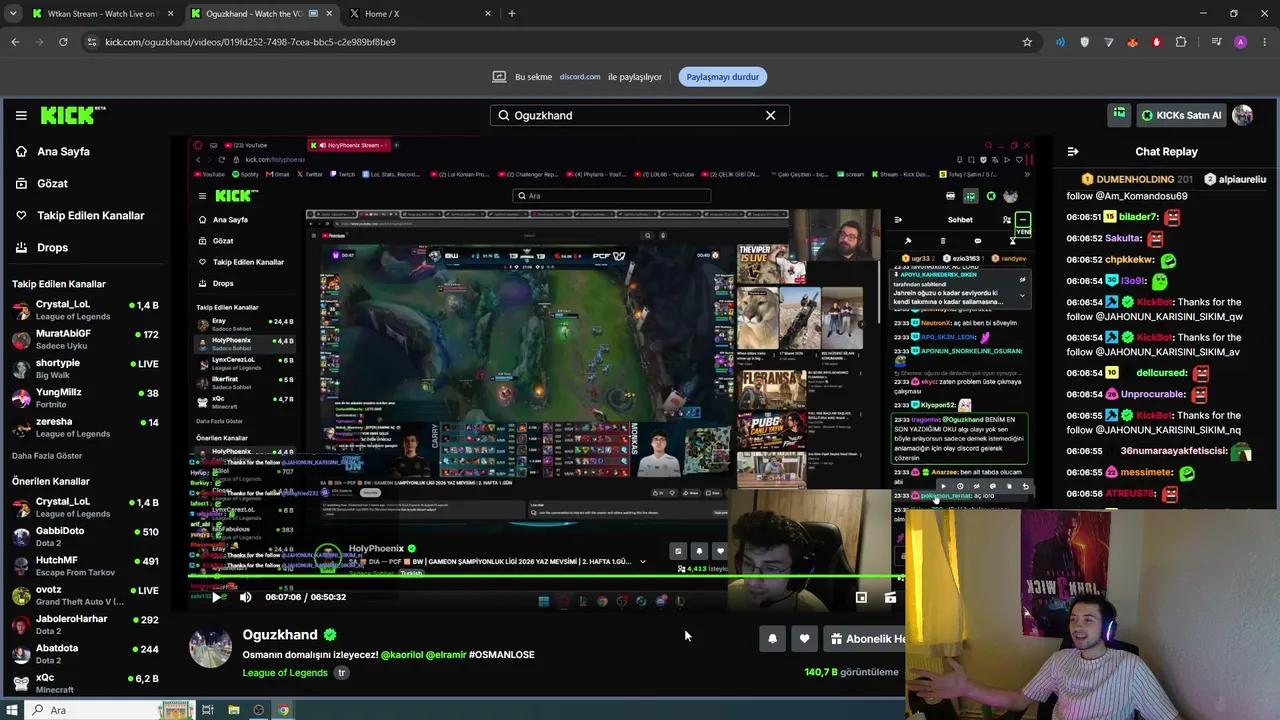
Task: Expand Daha Fazla Göster under followed channels
Action: [x=47, y=456]
